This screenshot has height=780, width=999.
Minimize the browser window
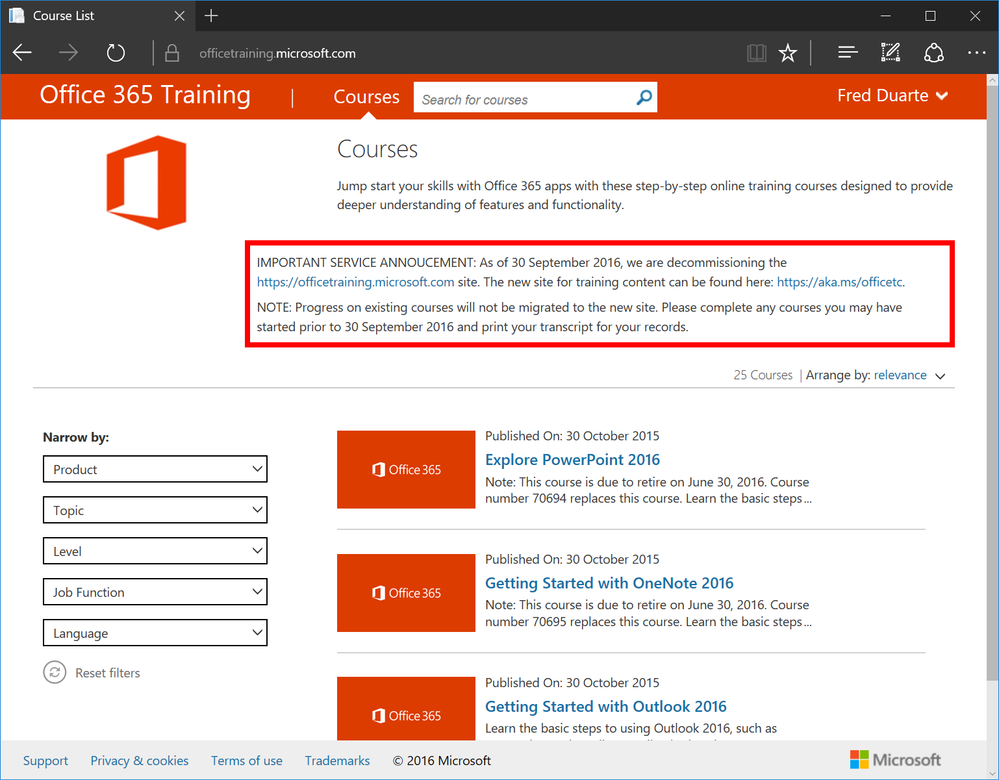(x=886, y=16)
